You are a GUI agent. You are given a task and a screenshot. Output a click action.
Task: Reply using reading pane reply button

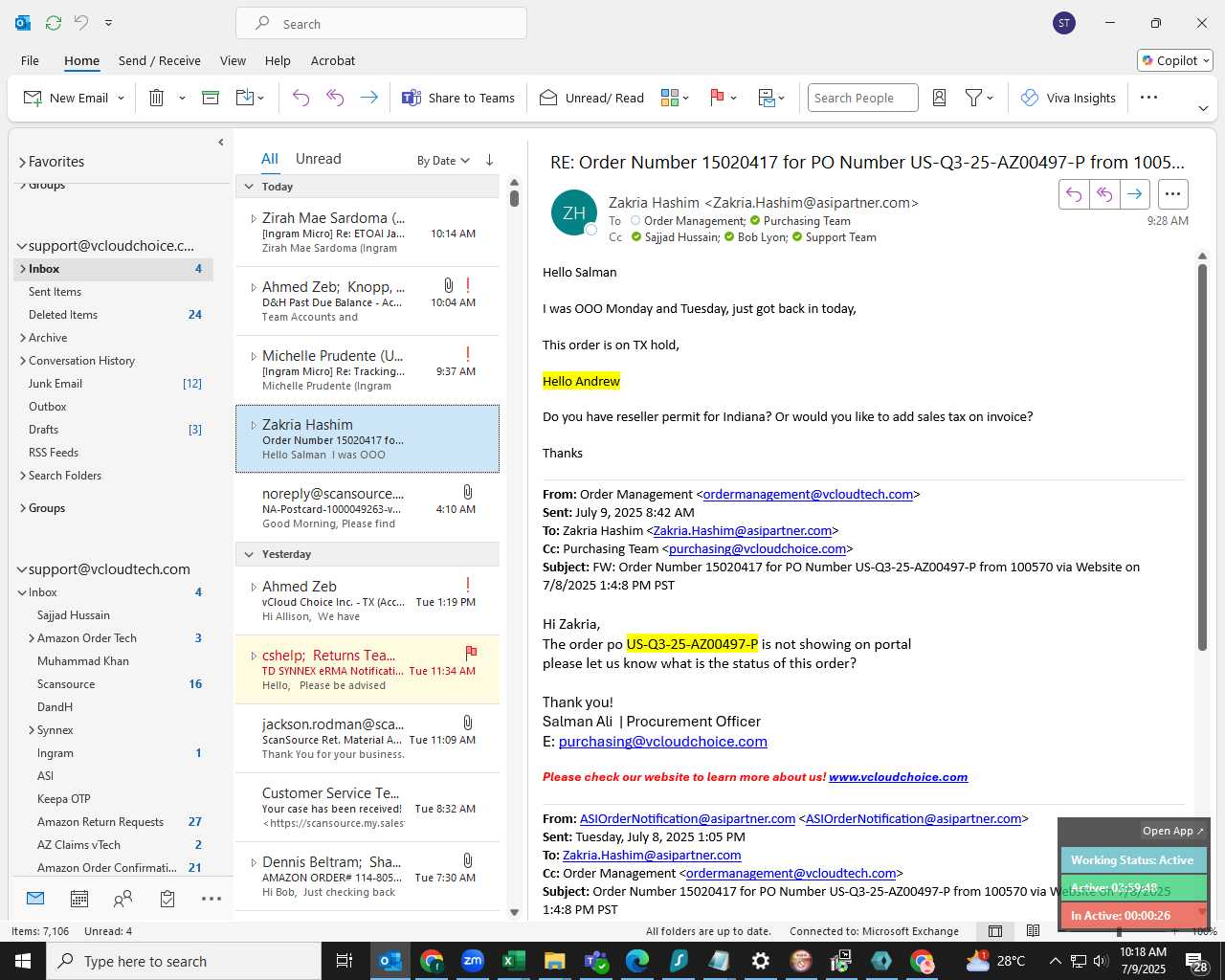pos(1074,194)
